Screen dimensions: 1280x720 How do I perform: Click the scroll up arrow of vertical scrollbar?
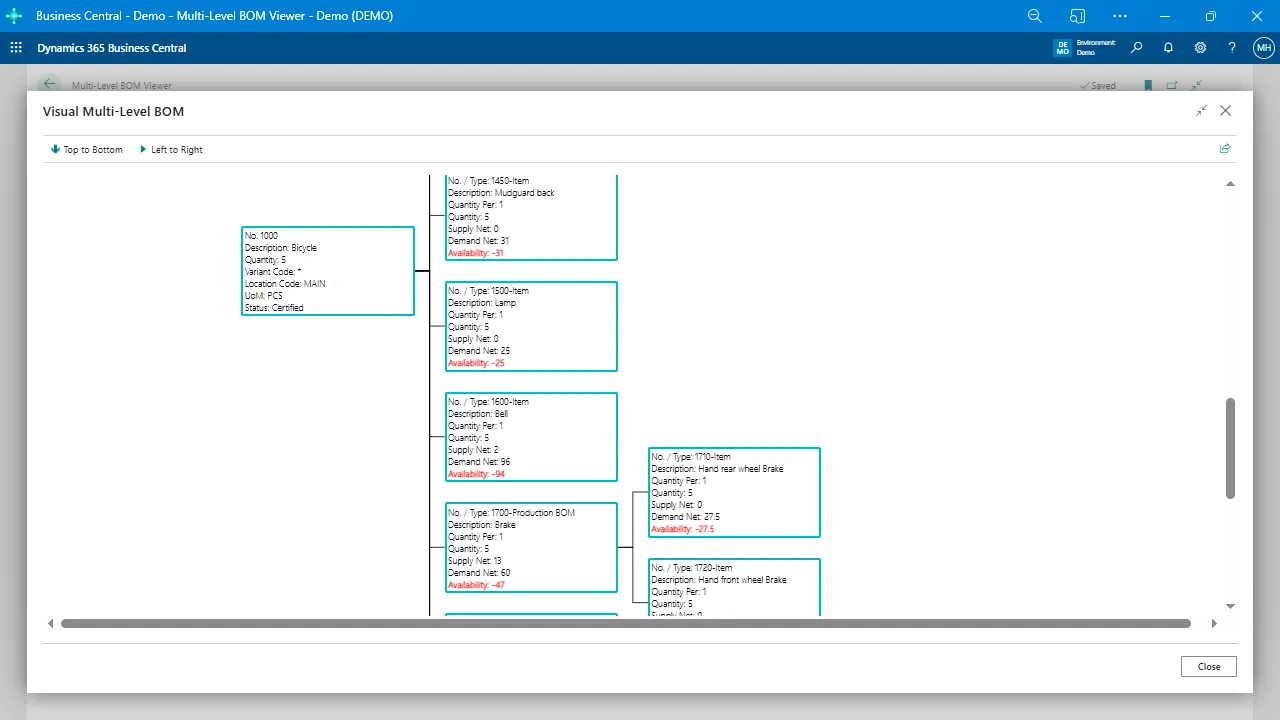click(1230, 184)
